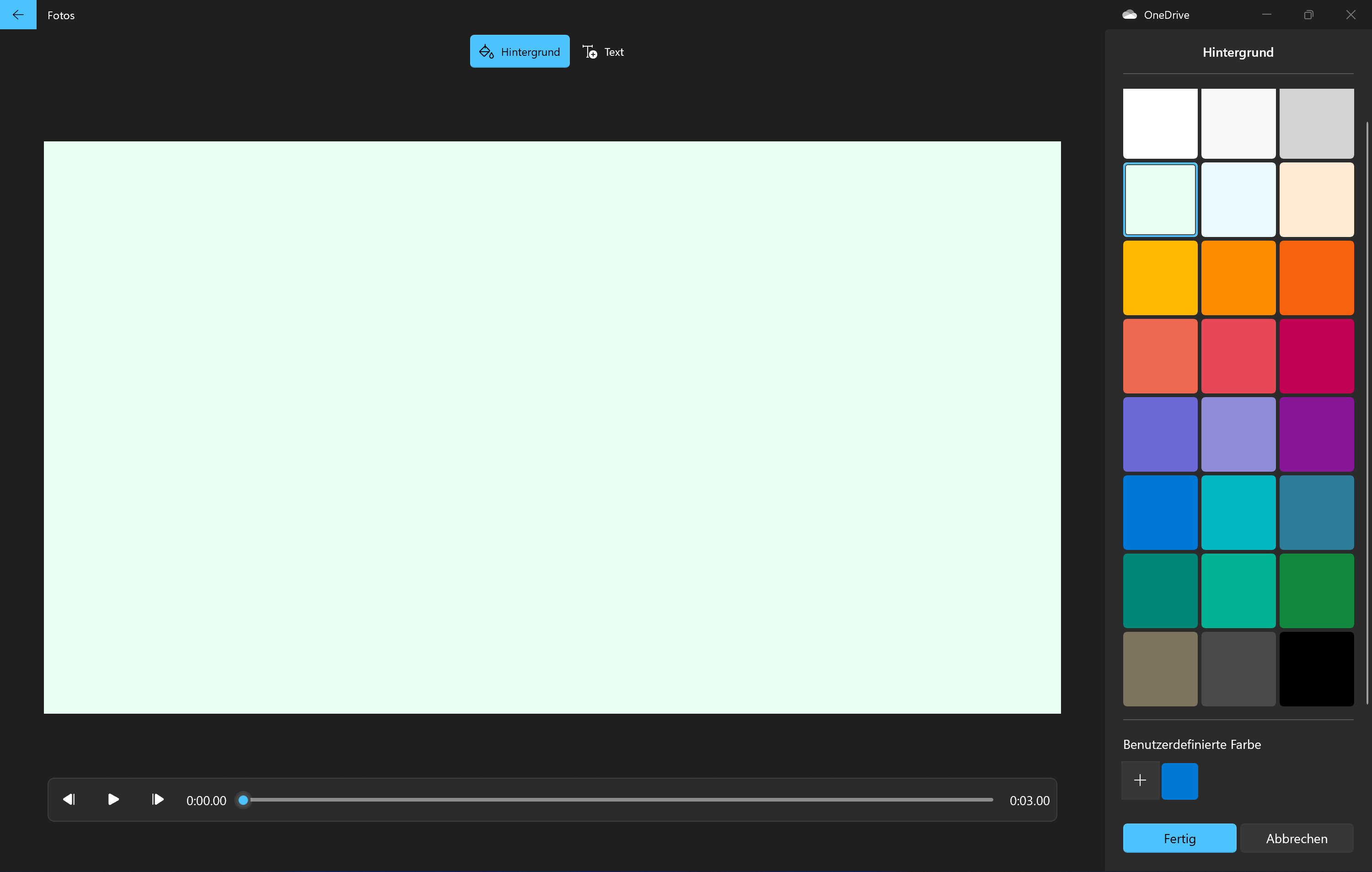Choose the rose red swatch
This screenshot has width=1372, height=872.
click(1238, 355)
